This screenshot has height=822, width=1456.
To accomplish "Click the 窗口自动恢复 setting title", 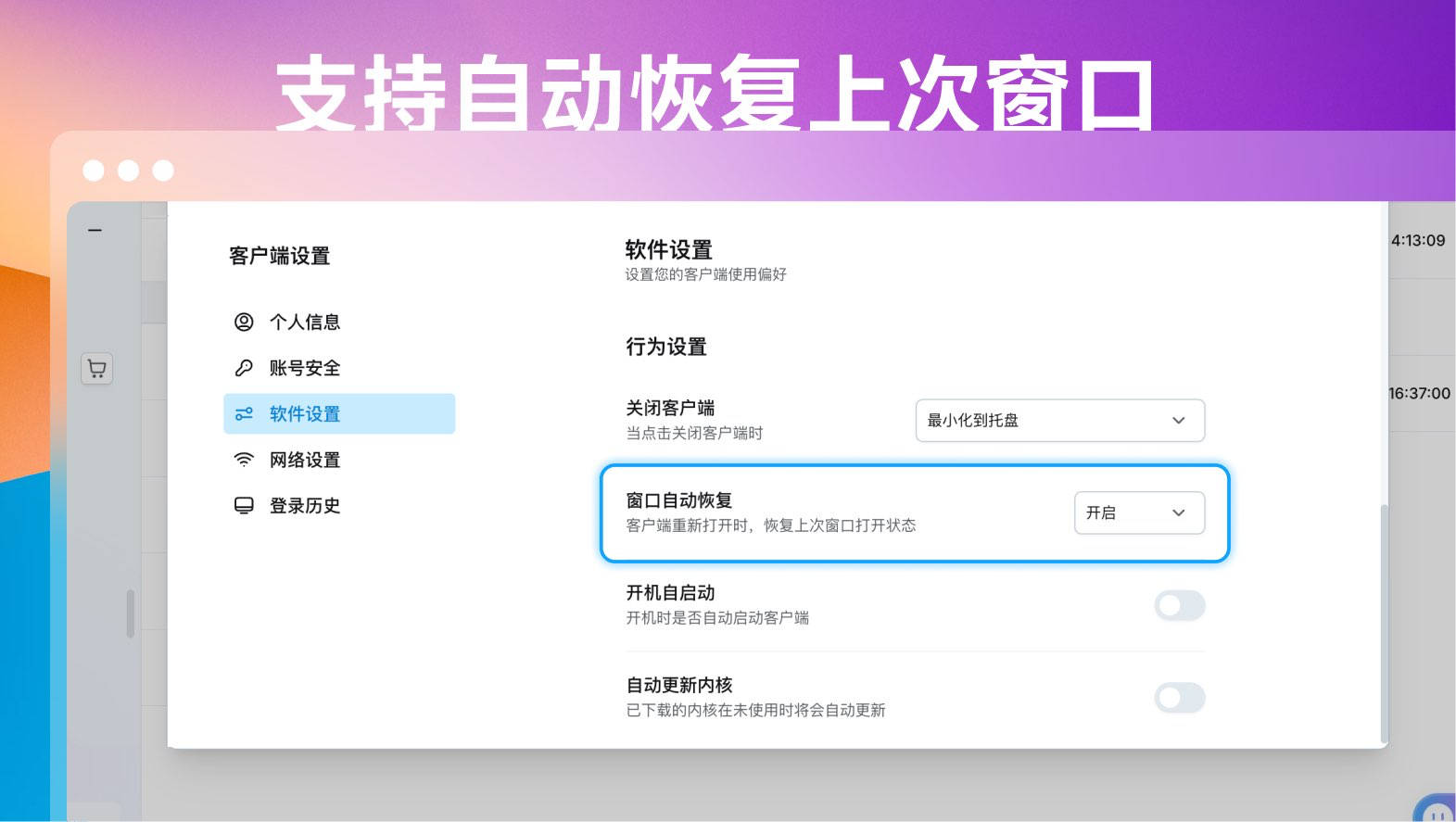I will 679,500.
